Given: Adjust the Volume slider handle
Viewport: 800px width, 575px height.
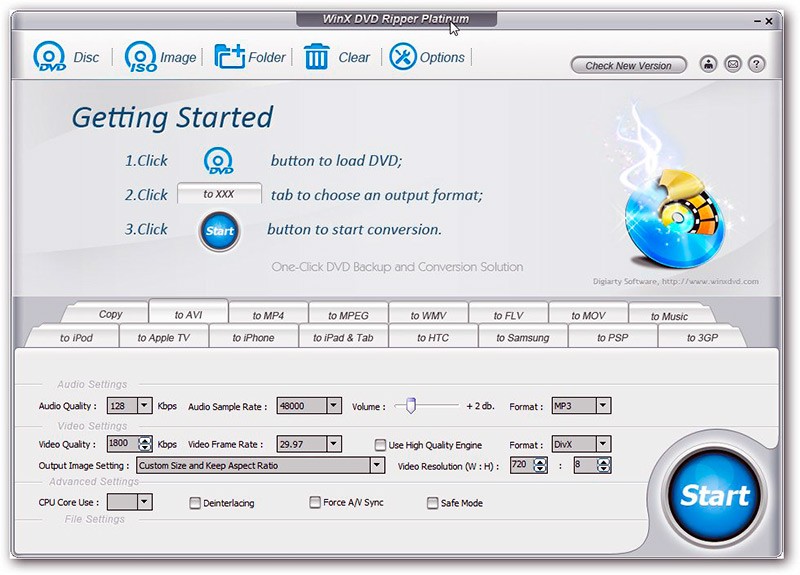Looking at the screenshot, I should [411, 406].
